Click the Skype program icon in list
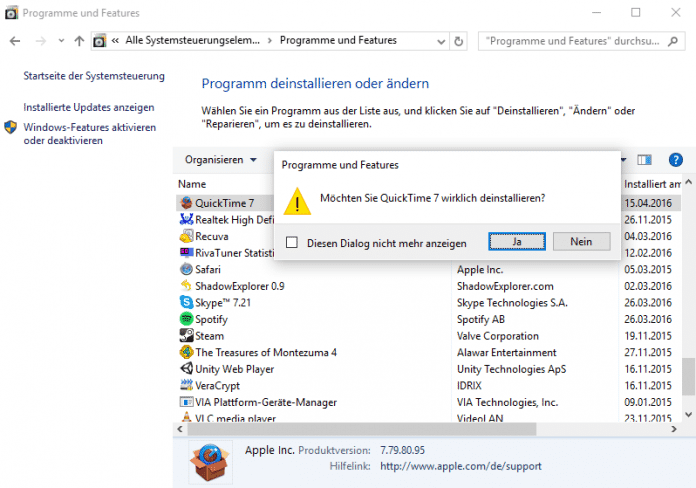 coord(186,303)
